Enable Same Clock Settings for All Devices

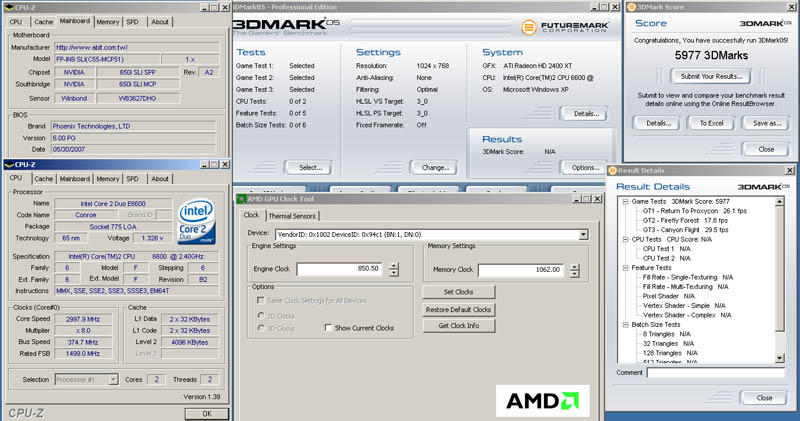click(261, 301)
